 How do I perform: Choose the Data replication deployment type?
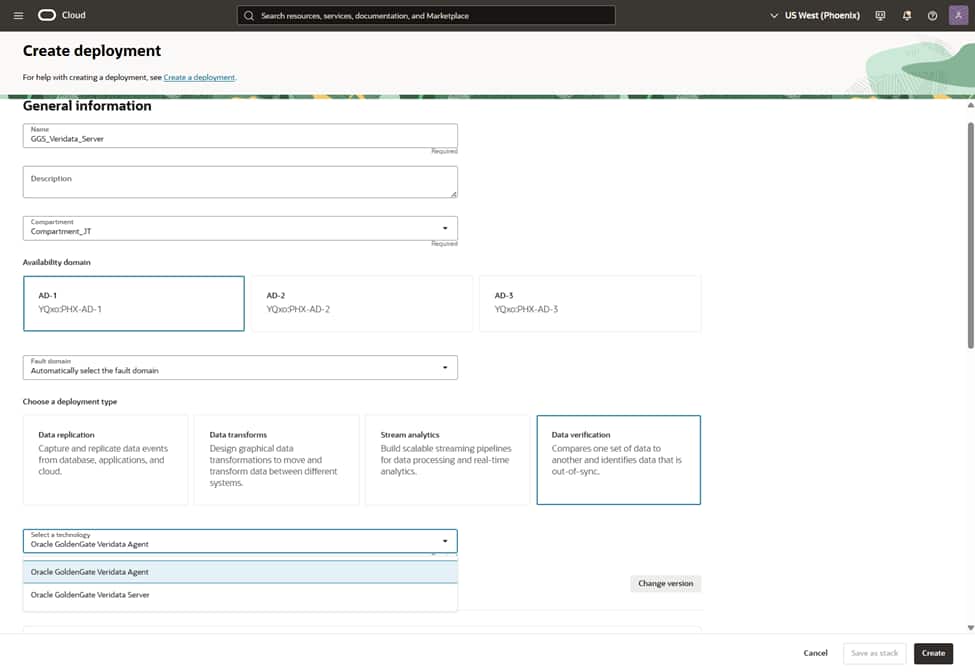[105, 460]
